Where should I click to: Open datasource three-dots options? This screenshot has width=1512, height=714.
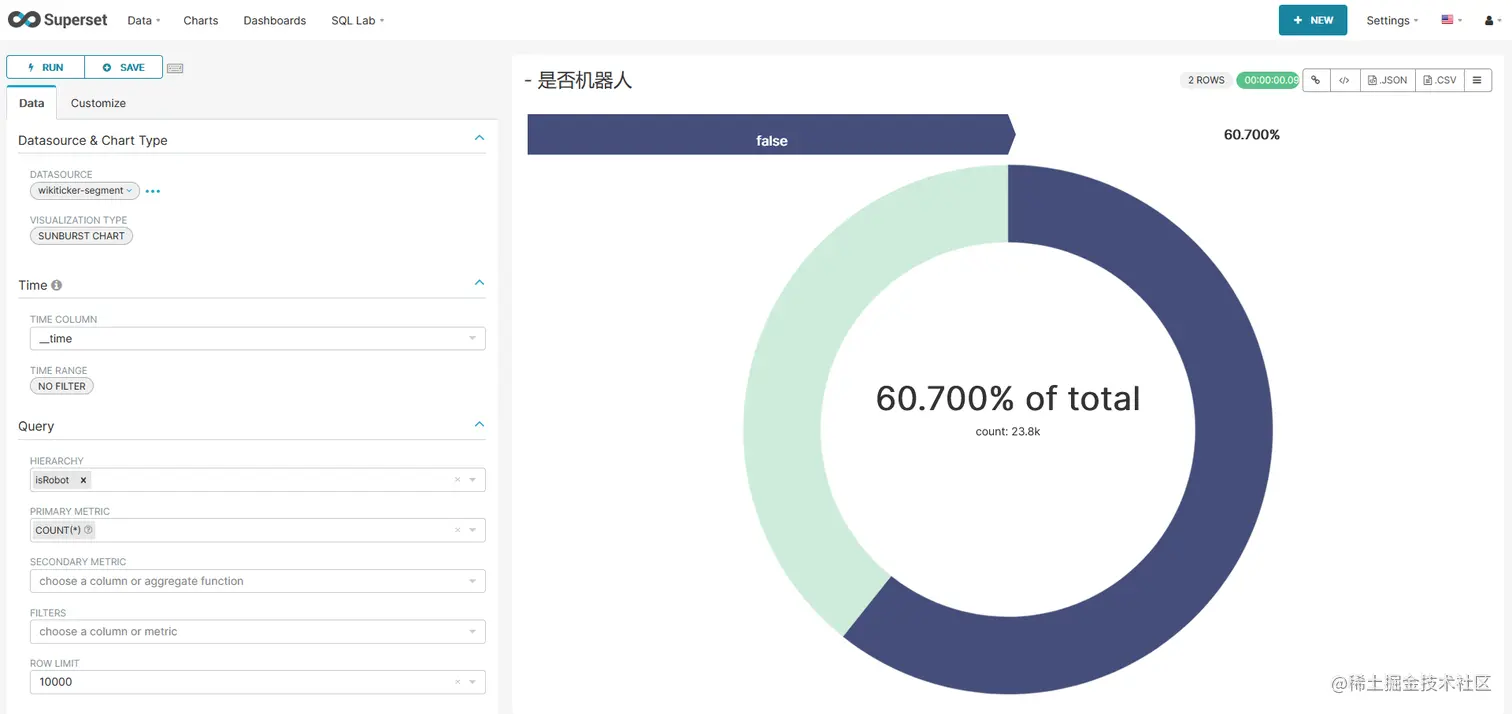(153, 191)
